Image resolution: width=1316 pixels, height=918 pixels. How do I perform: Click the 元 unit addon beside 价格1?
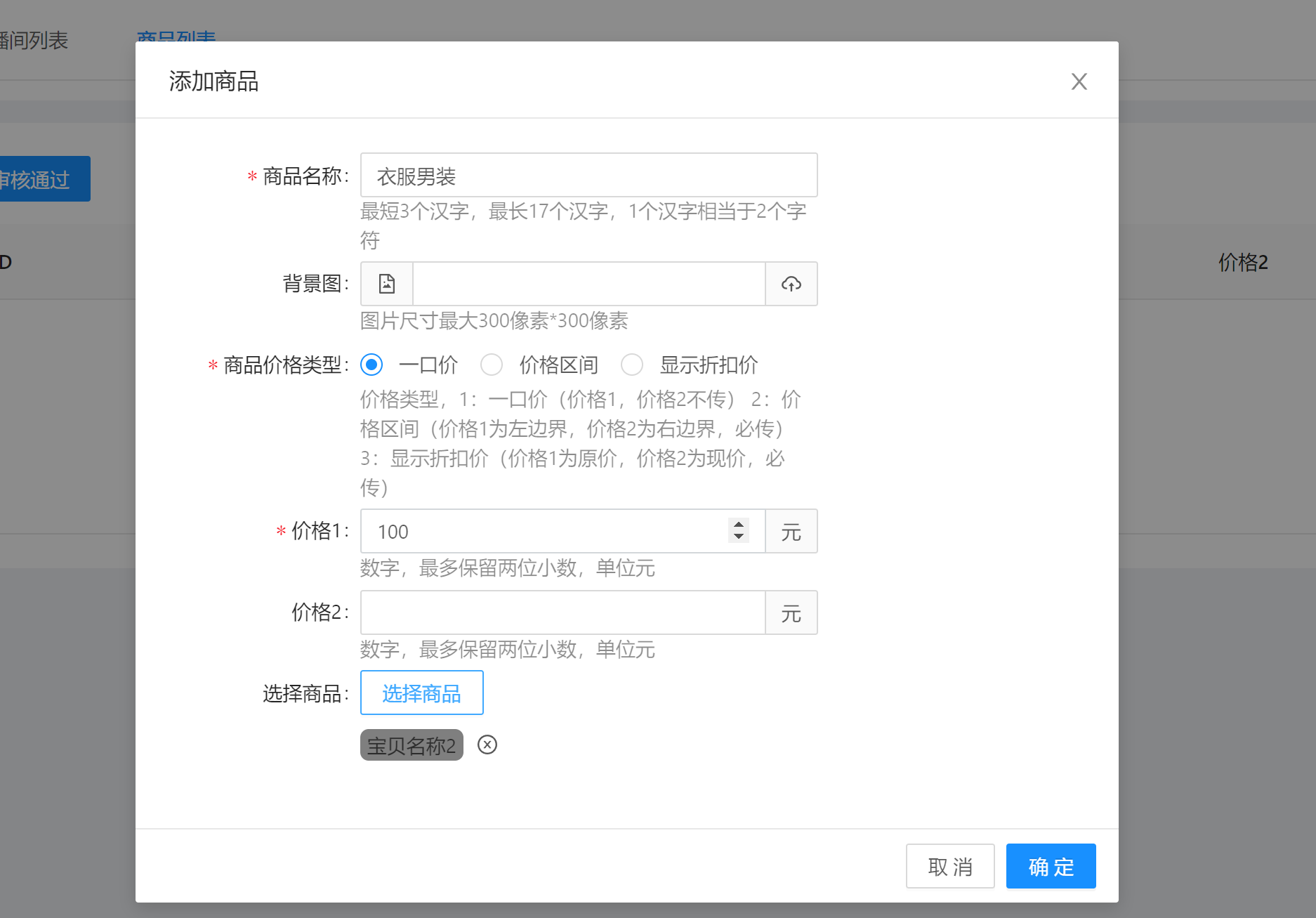[791, 532]
